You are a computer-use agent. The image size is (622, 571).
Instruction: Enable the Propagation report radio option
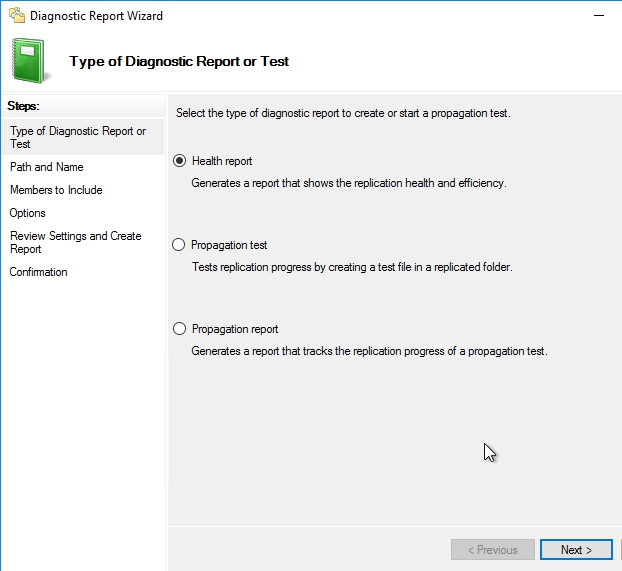click(180, 329)
